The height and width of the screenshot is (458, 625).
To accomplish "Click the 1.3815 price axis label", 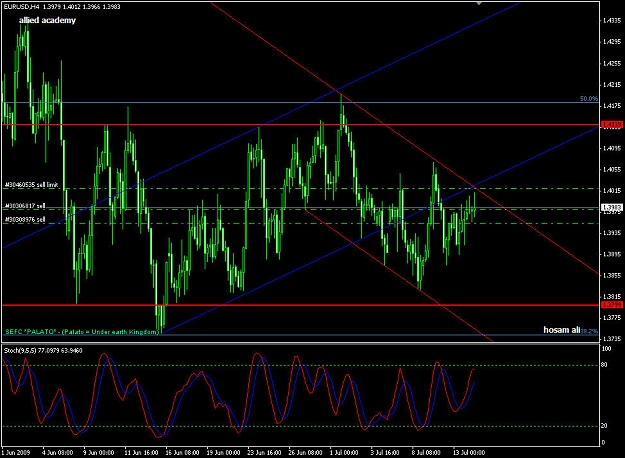I will (612, 297).
